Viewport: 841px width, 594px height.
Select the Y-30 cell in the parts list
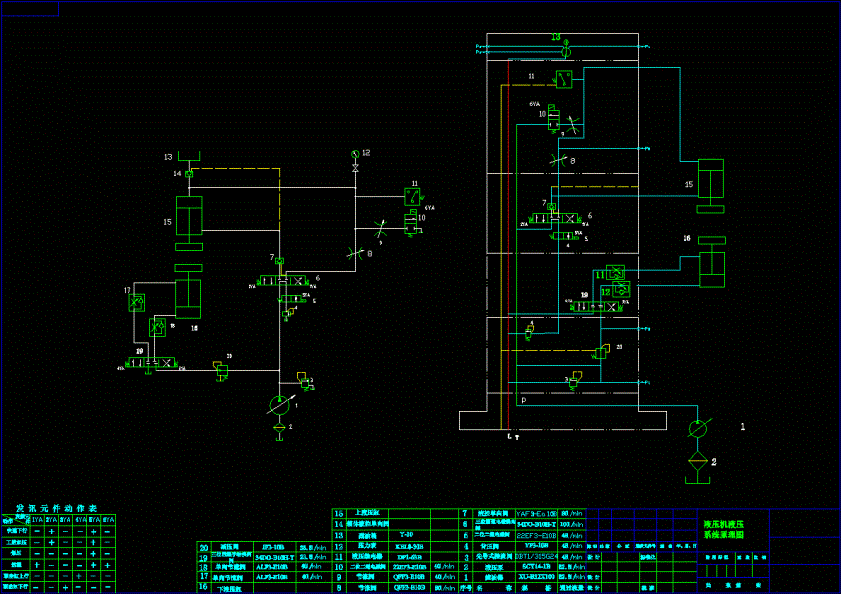pos(407,535)
